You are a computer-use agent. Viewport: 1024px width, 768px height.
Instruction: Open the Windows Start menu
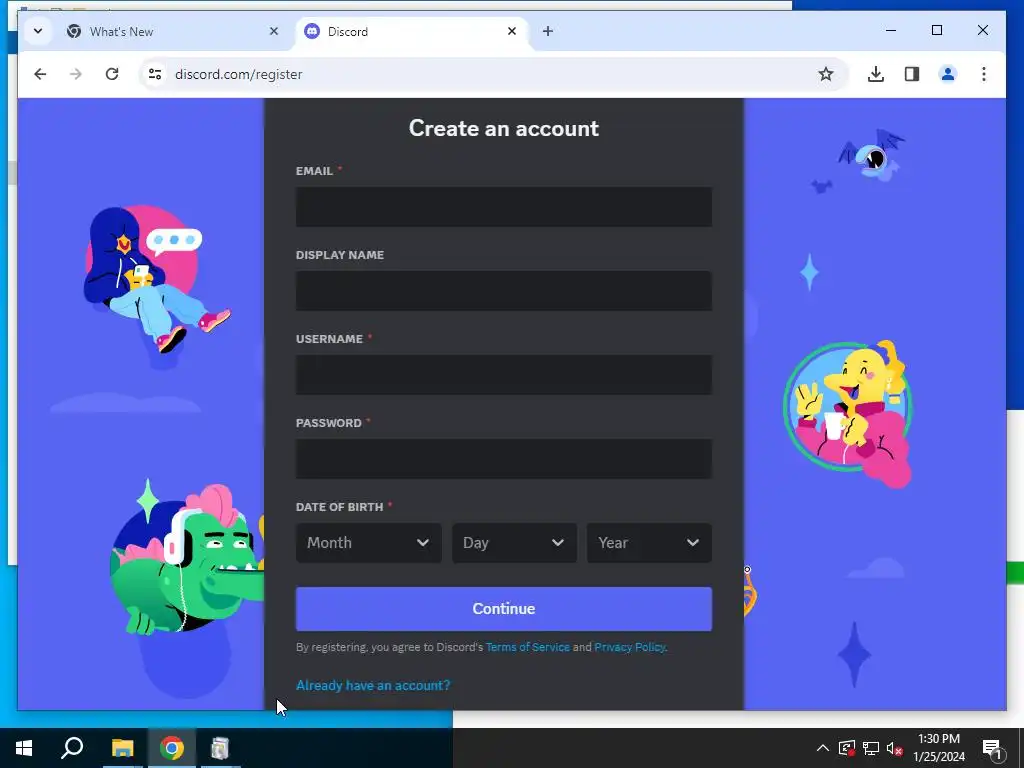point(24,748)
